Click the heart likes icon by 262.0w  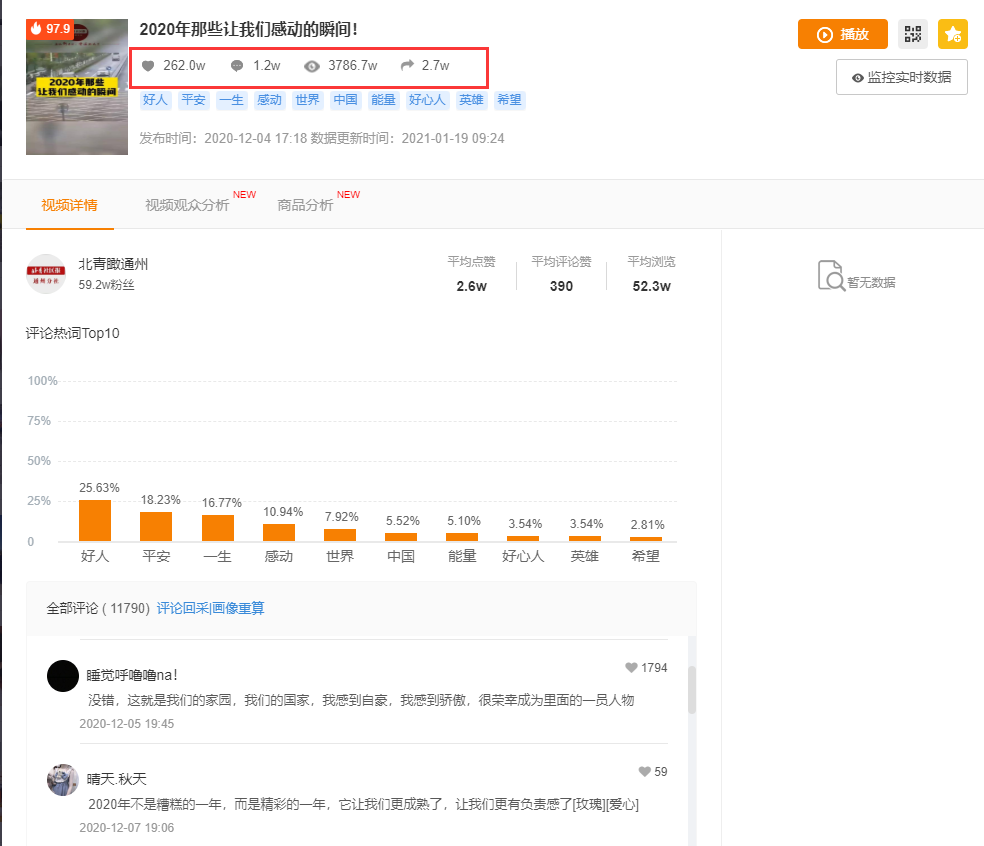[148, 66]
